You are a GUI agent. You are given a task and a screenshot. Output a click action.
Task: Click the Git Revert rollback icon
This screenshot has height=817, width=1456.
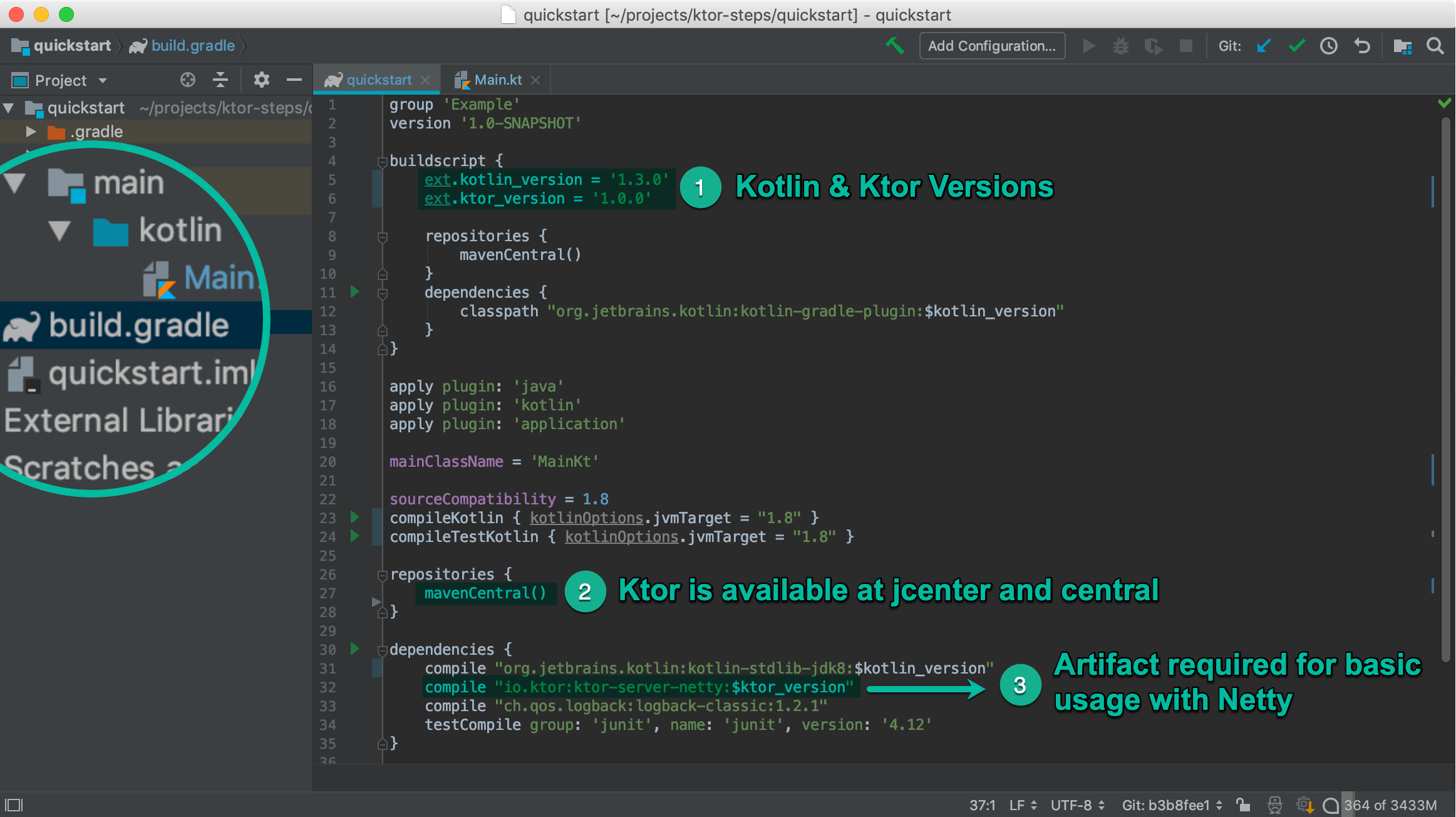[x=1362, y=46]
